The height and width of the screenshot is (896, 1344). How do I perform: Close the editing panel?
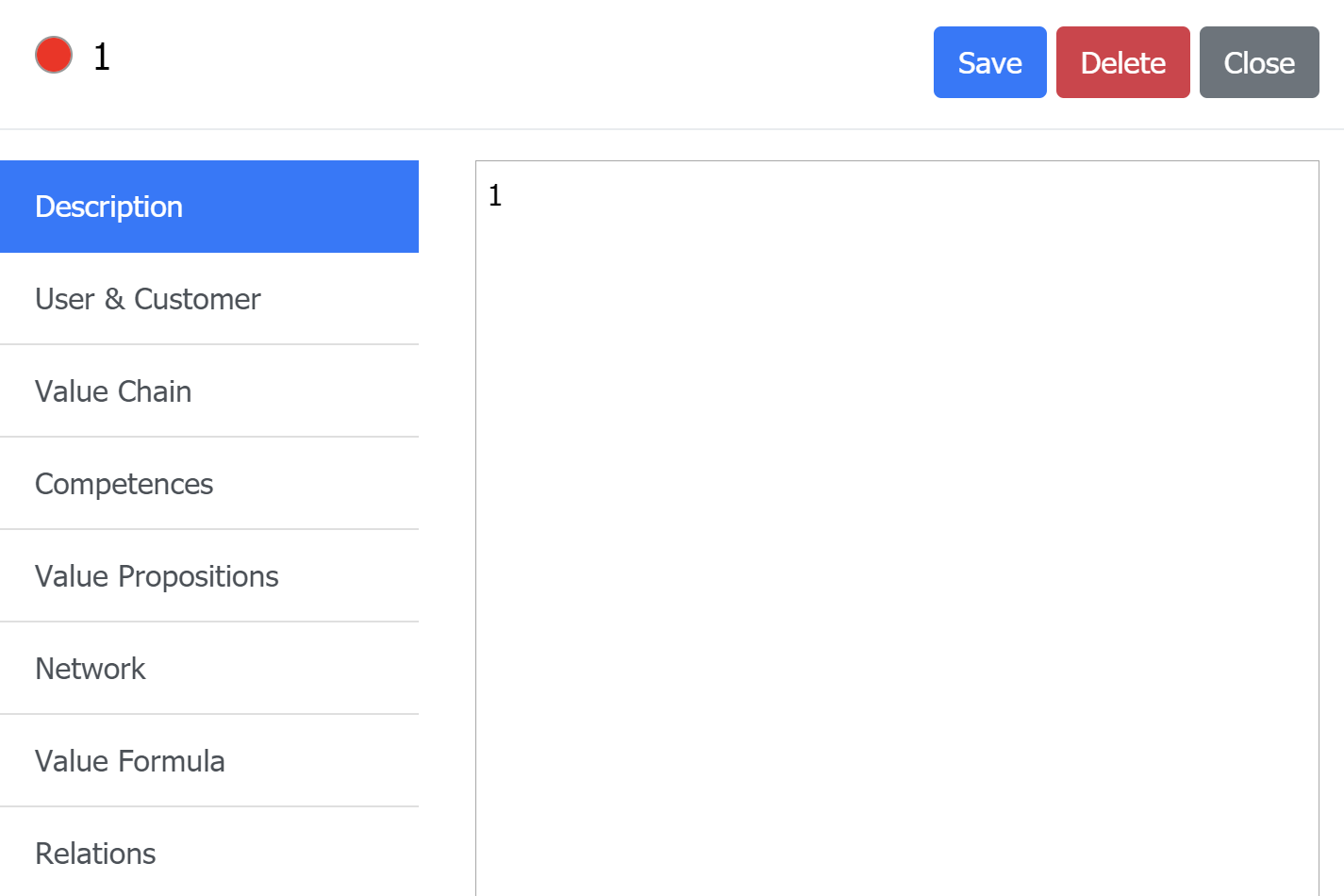(x=1259, y=62)
